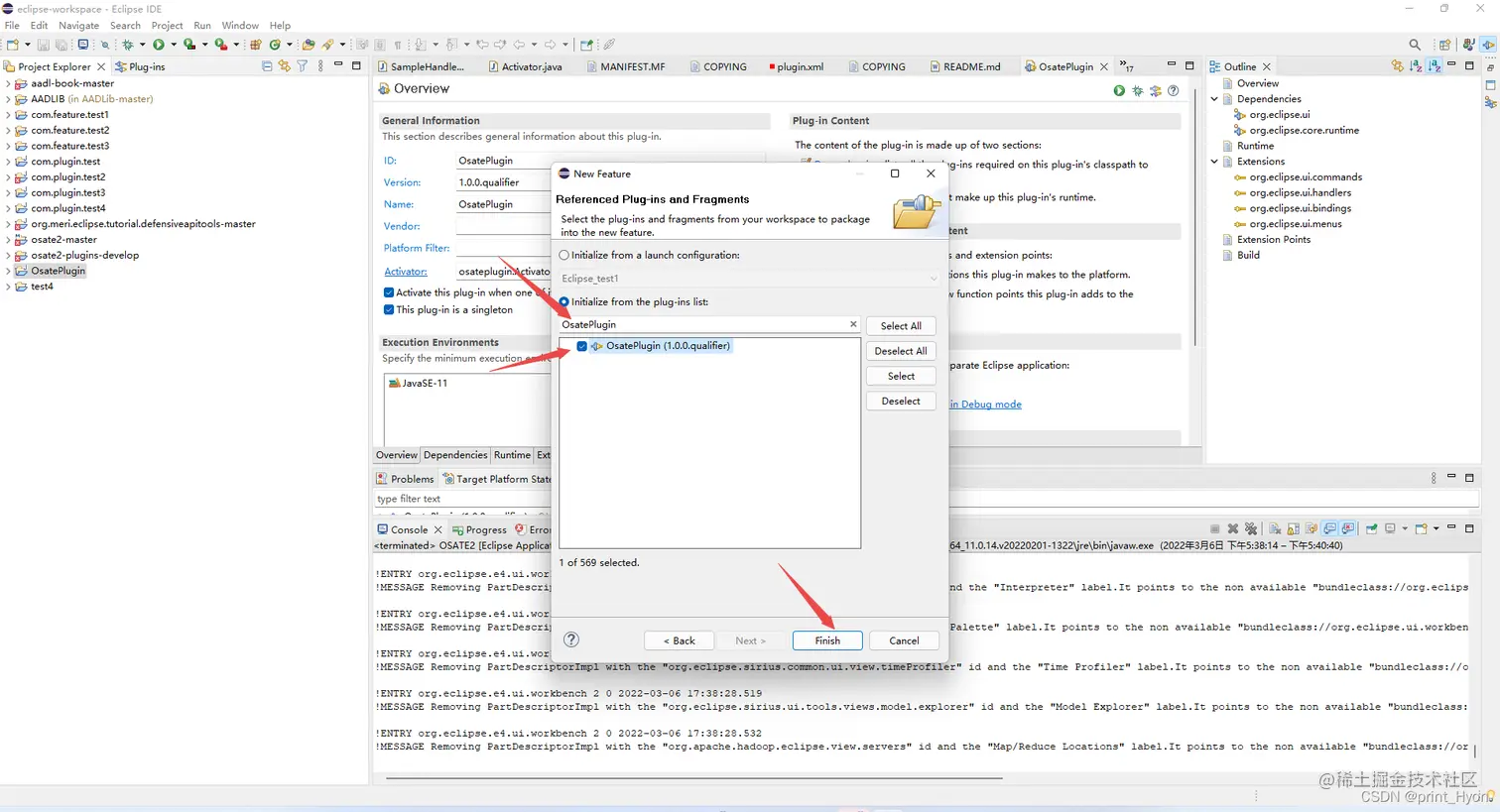Screen dimensions: 1500x812
Task: Click the filter funnel icon in Project Explorer
Action: 303,66
